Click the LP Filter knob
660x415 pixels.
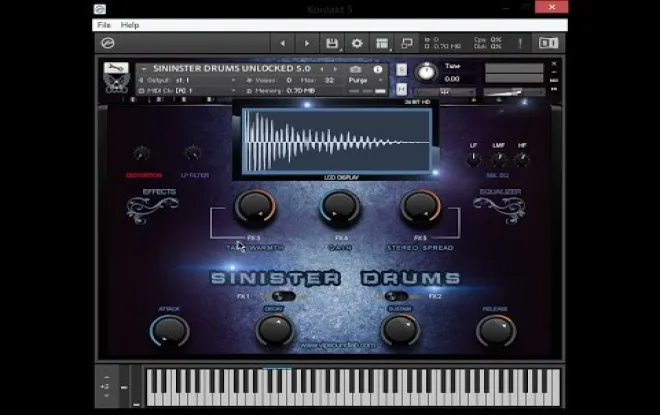(193, 153)
